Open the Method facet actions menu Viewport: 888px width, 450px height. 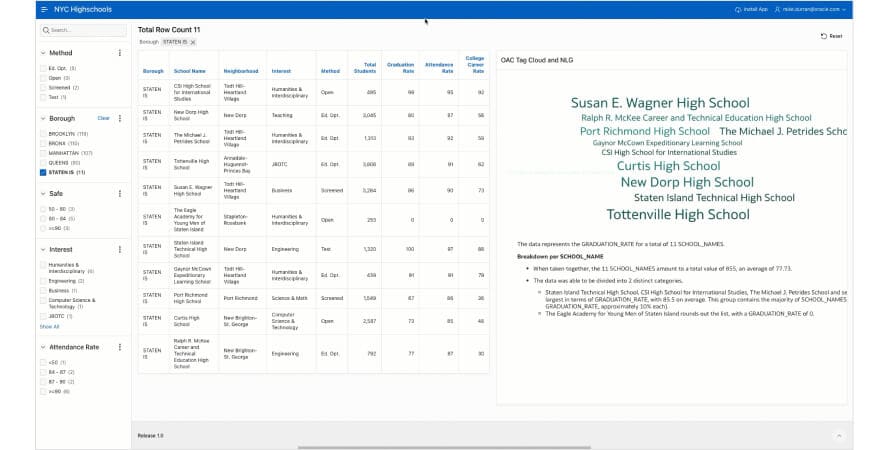pos(120,53)
